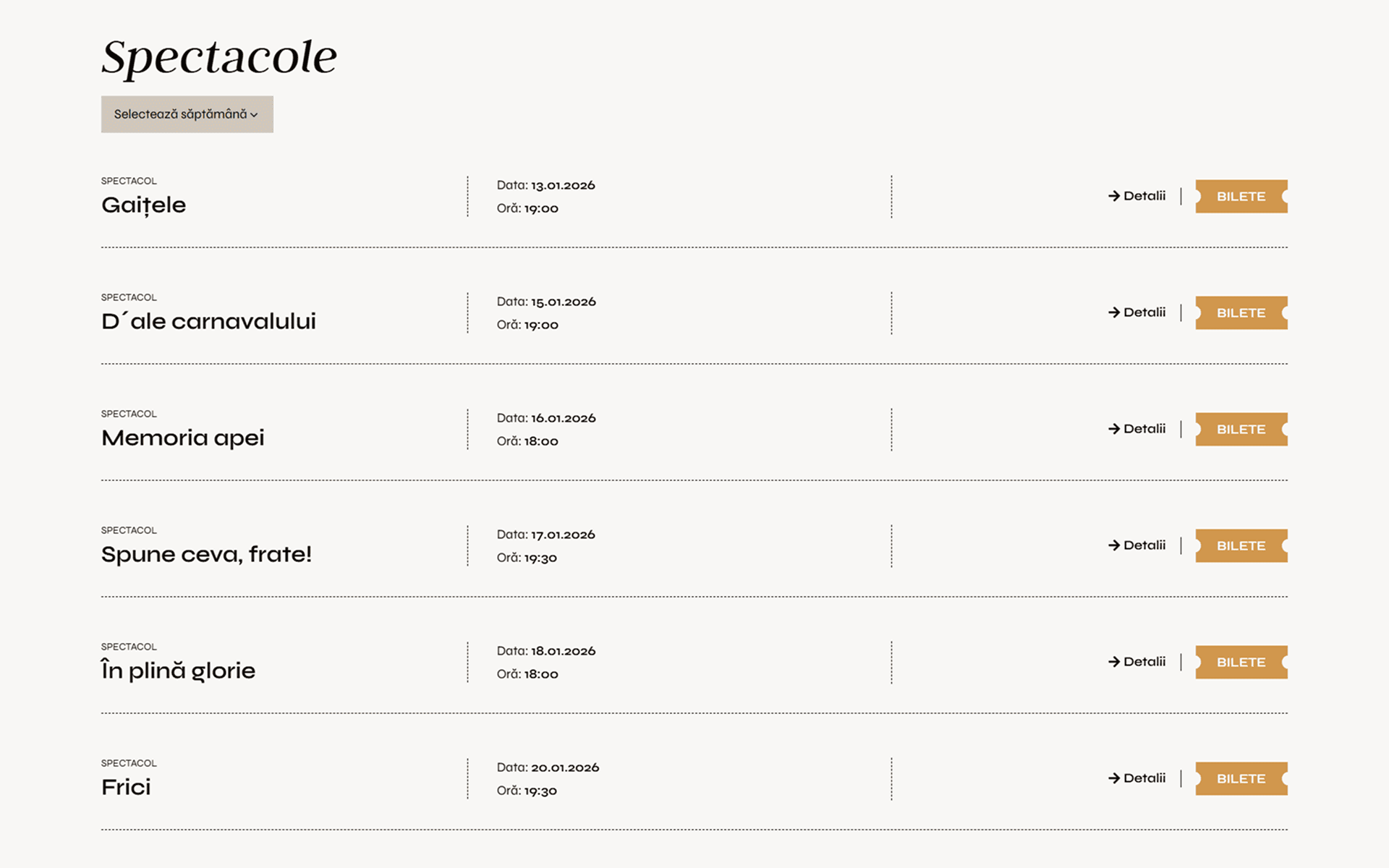Buy tickets for Gaițele via BILETE button
The image size is (1389, 868).
[1241, 197]
